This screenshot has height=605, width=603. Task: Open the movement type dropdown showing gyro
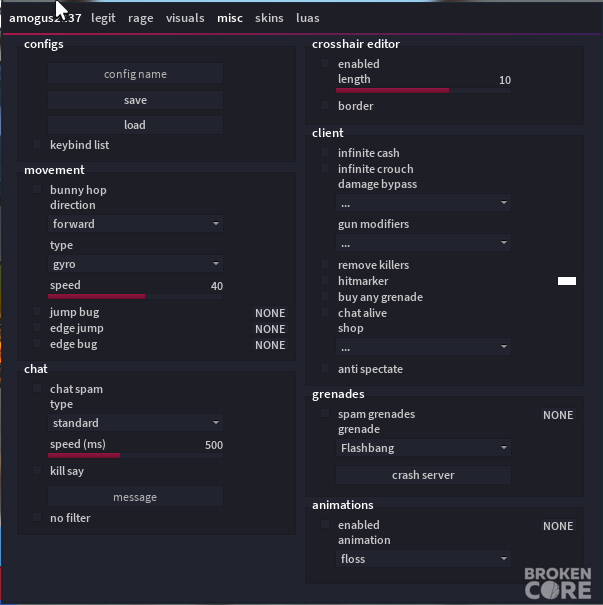pyautogui.click(x=135, y=264)
